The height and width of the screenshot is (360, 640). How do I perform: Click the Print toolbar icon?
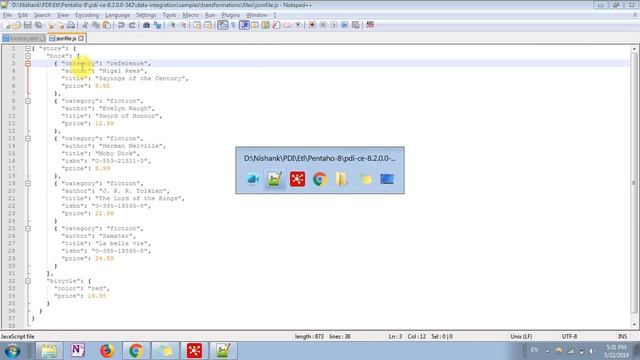pyautogui.click(x=71, y=25)
